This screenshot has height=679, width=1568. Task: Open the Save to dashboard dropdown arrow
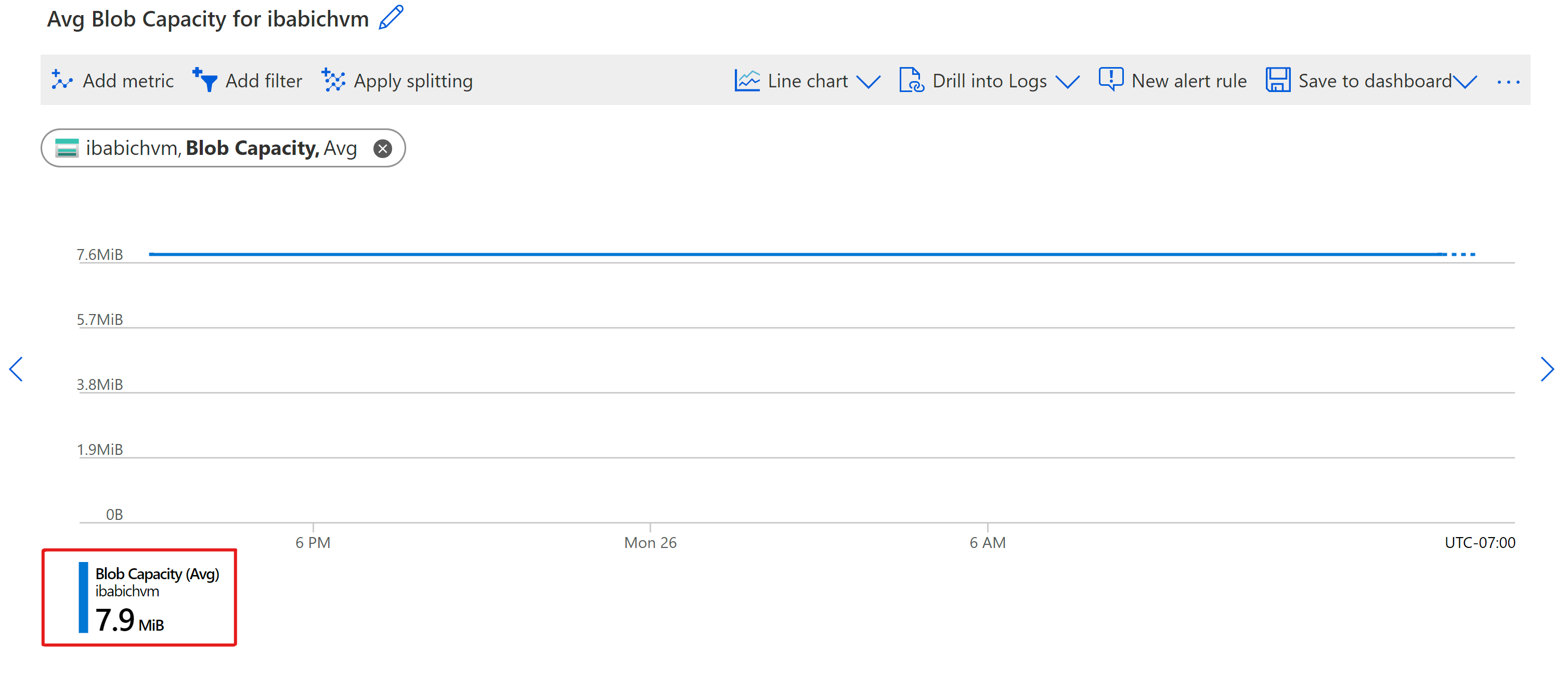click(1465, 82)
